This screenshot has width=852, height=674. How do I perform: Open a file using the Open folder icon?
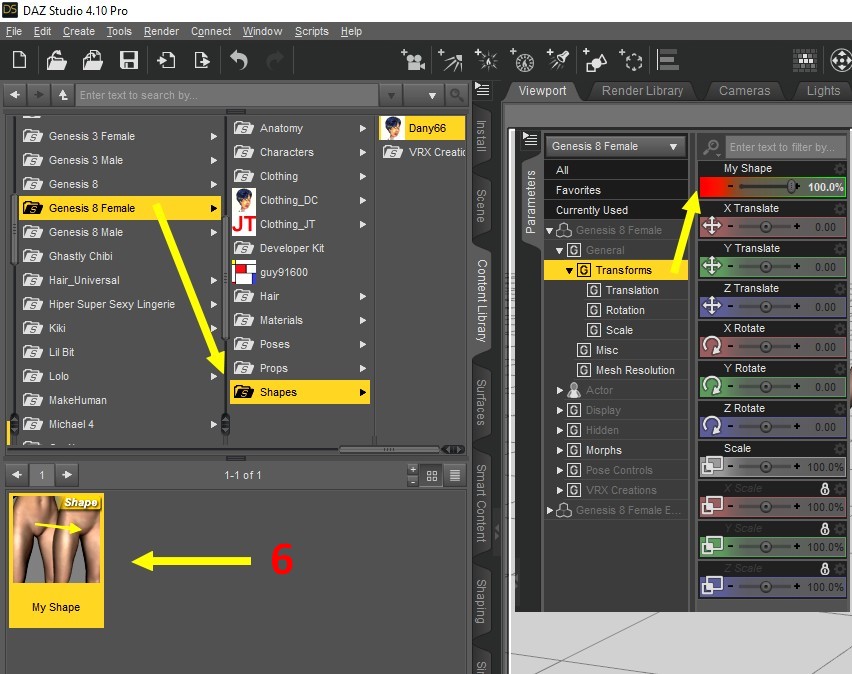[56, 60]
